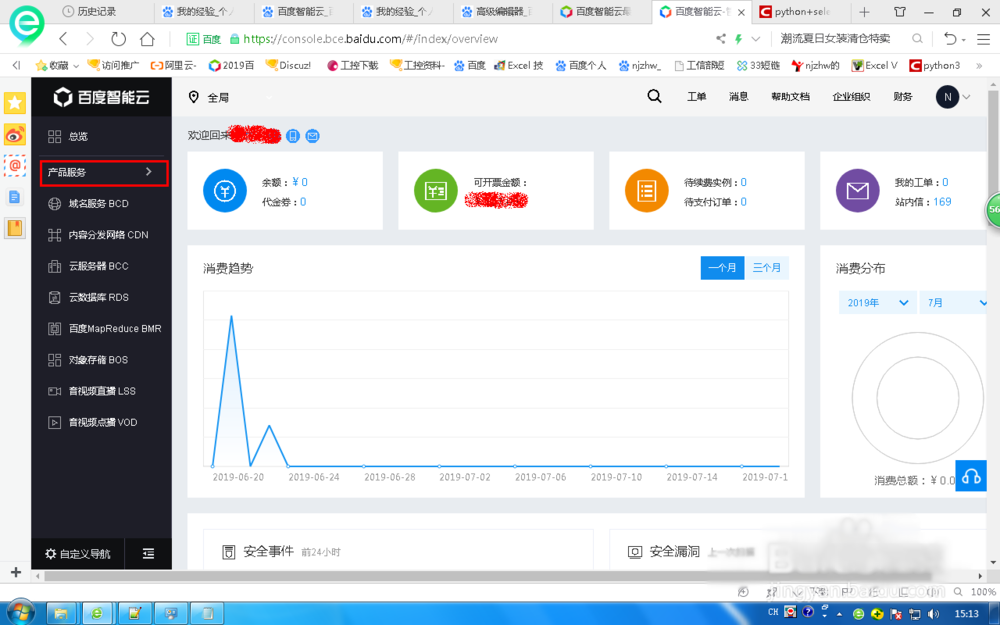Click the browser back arrow
Image resolution: width=1000 pixels, height=625 pixels.
(x=62, y=39)
